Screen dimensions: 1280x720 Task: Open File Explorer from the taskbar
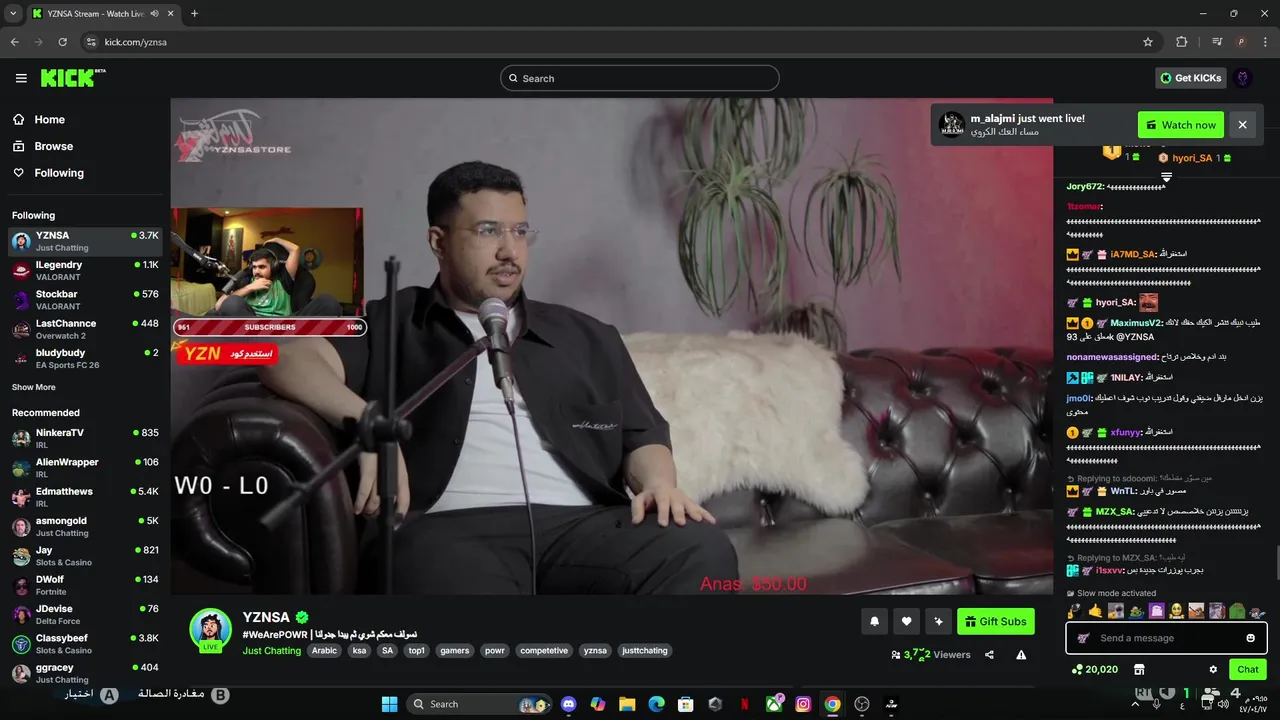pos(627,704)
